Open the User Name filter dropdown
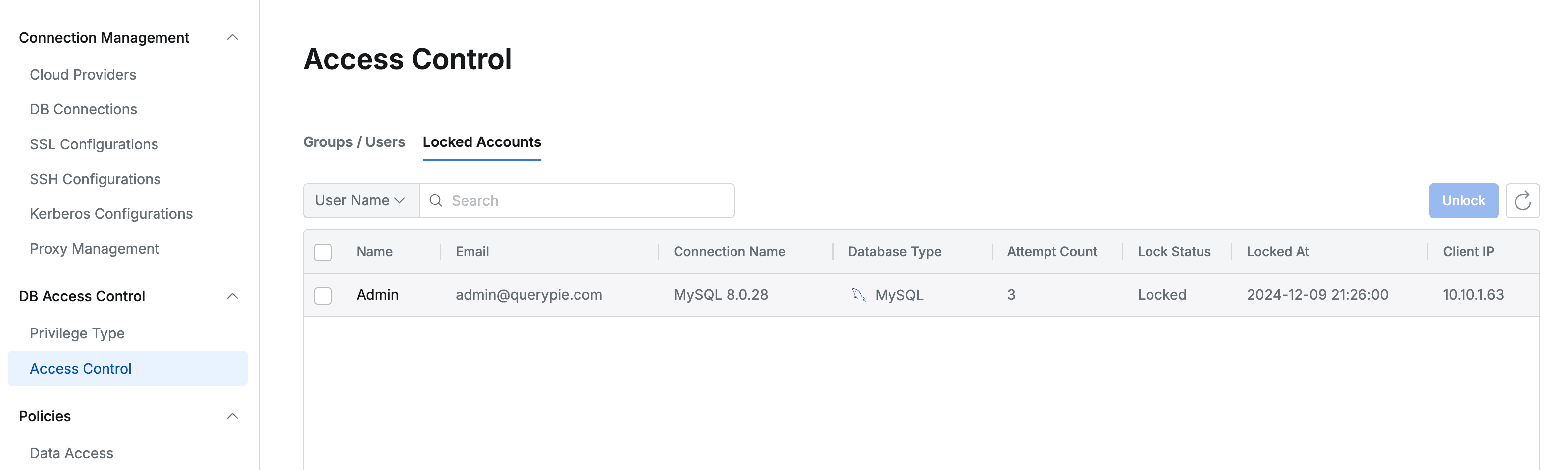The width and height of the screenshot is (1568, 470). tap(360, 200)
